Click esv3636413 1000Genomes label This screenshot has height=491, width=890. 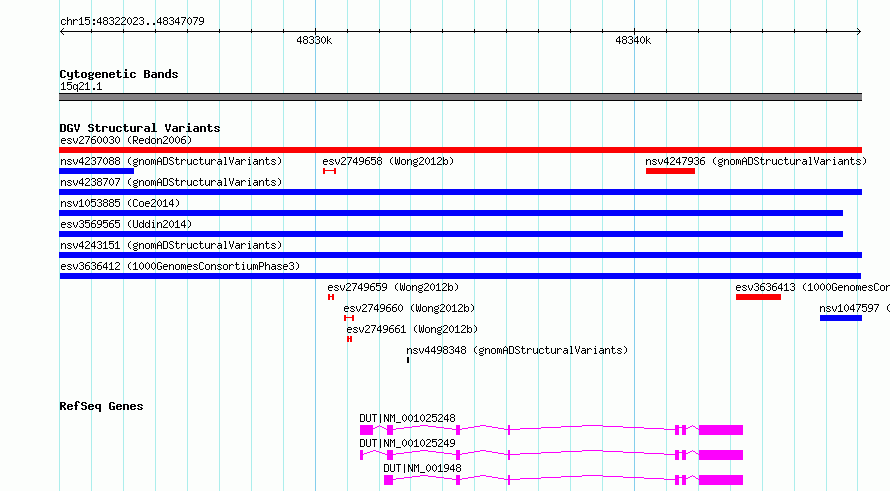(x=812, y=287)
